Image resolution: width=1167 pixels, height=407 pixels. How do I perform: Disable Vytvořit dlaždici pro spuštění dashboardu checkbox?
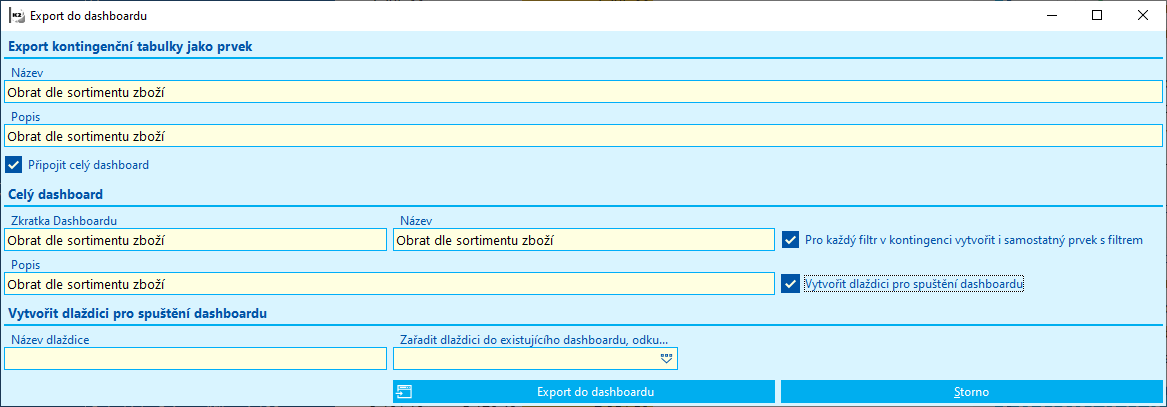[x=791, y=284]
